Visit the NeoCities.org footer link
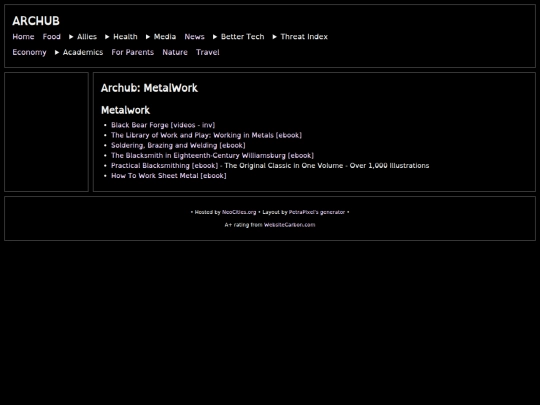Screen dimensions: 540x405 coord(239,212)
